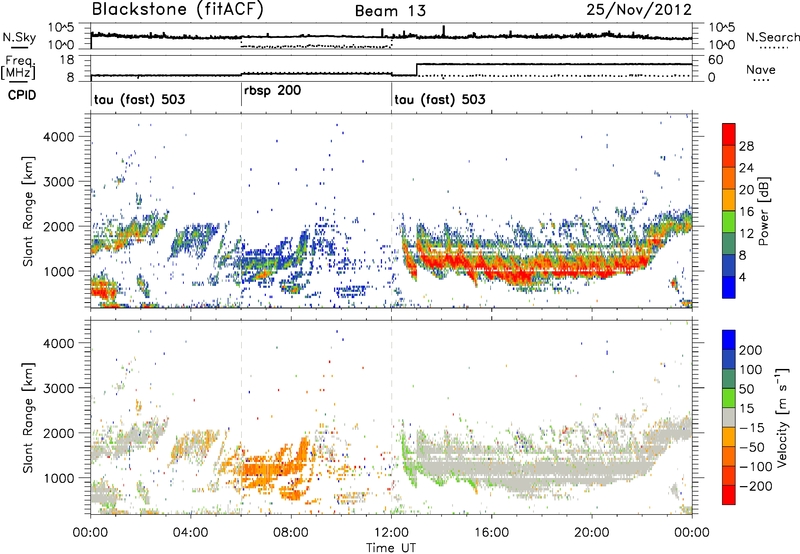Select the Freq. [MHz] axis label

(18, 67)
